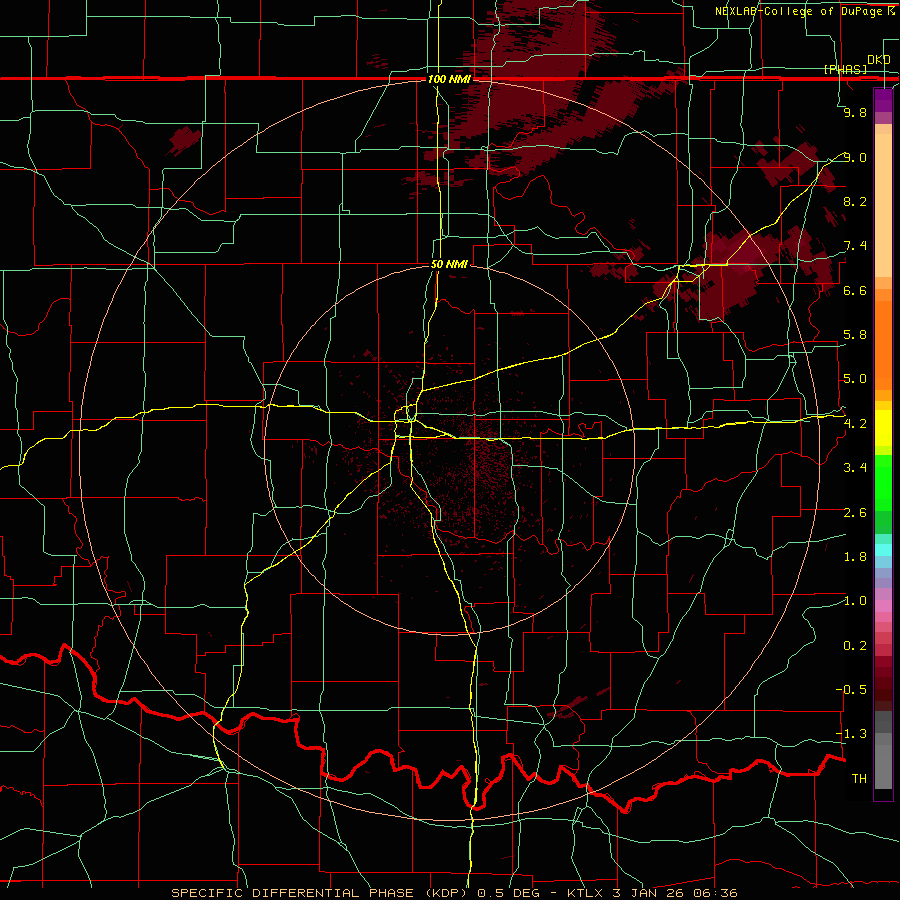Image resolution: width=900 pixels, height=900 pixels.
Task: Click the 1.8 scale value
Action: (x=855, y=557)
